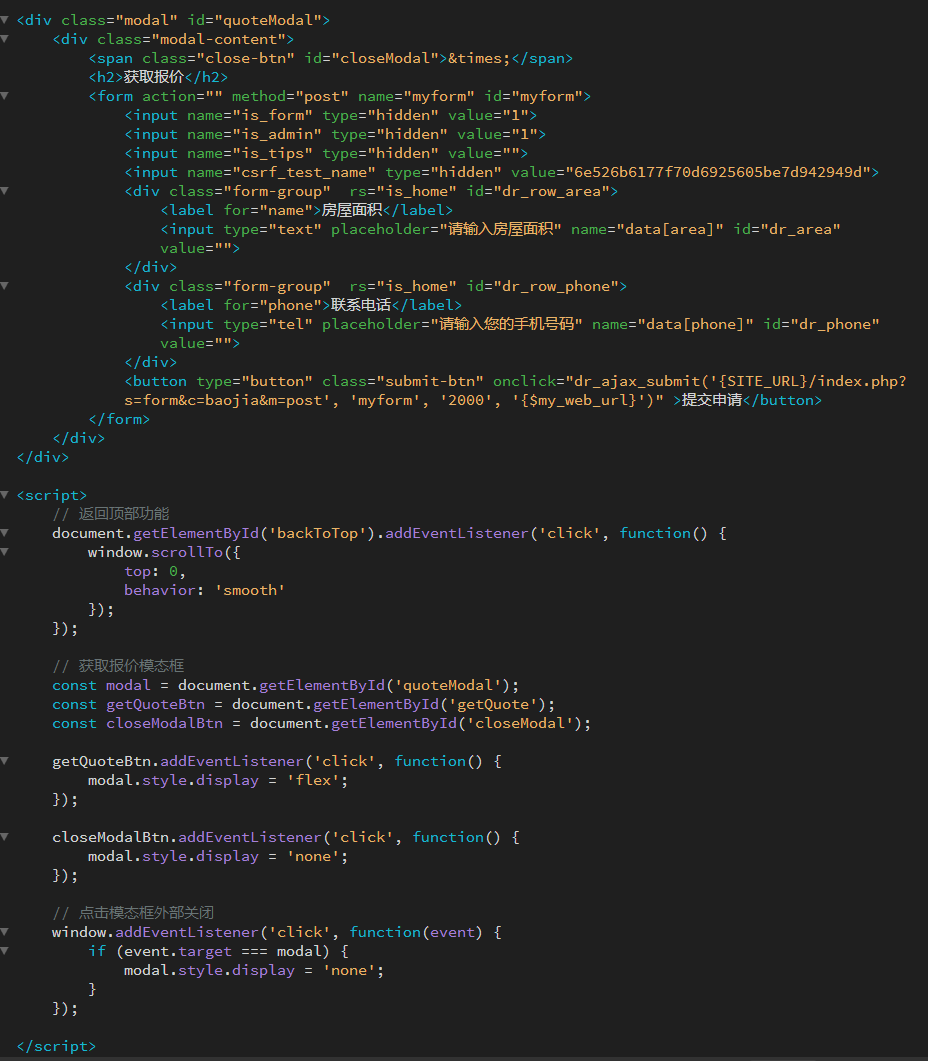Collapse the modal-content div fold arrow
928x1061 pixels.
pyautogui.click(x=4, y=39)
